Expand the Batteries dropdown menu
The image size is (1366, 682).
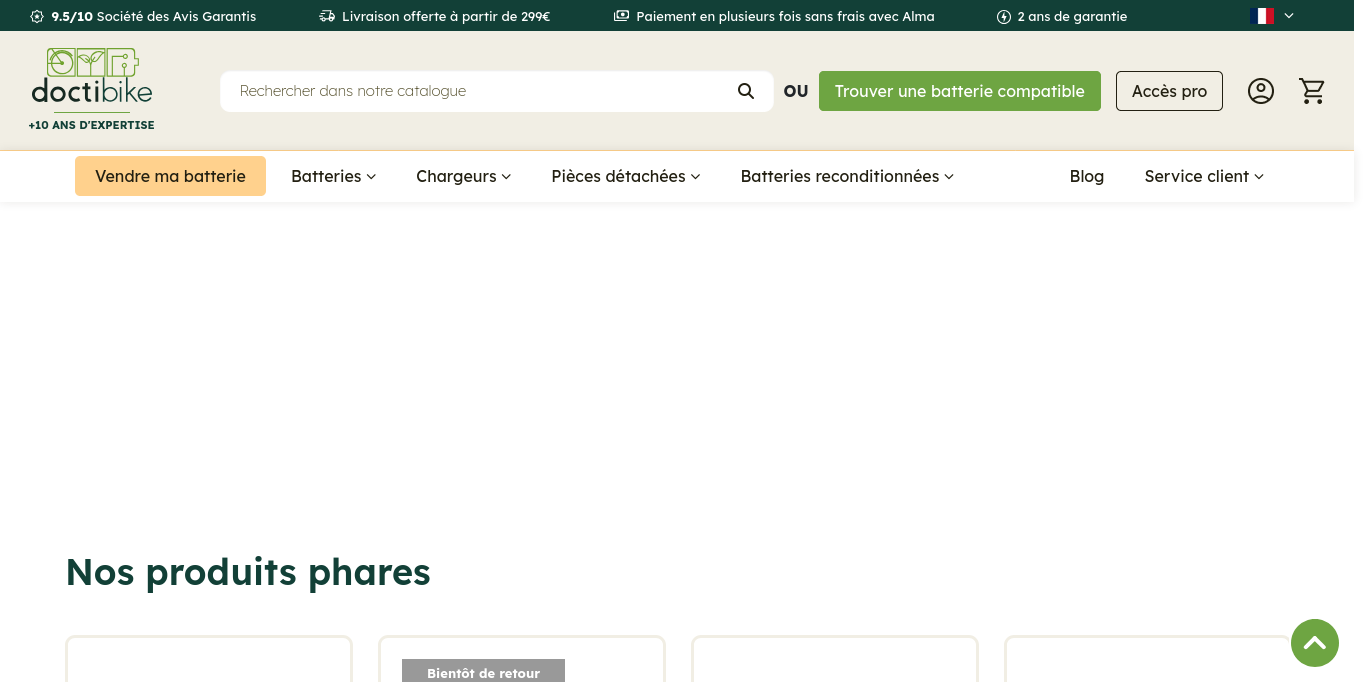(x=333, y=176)
